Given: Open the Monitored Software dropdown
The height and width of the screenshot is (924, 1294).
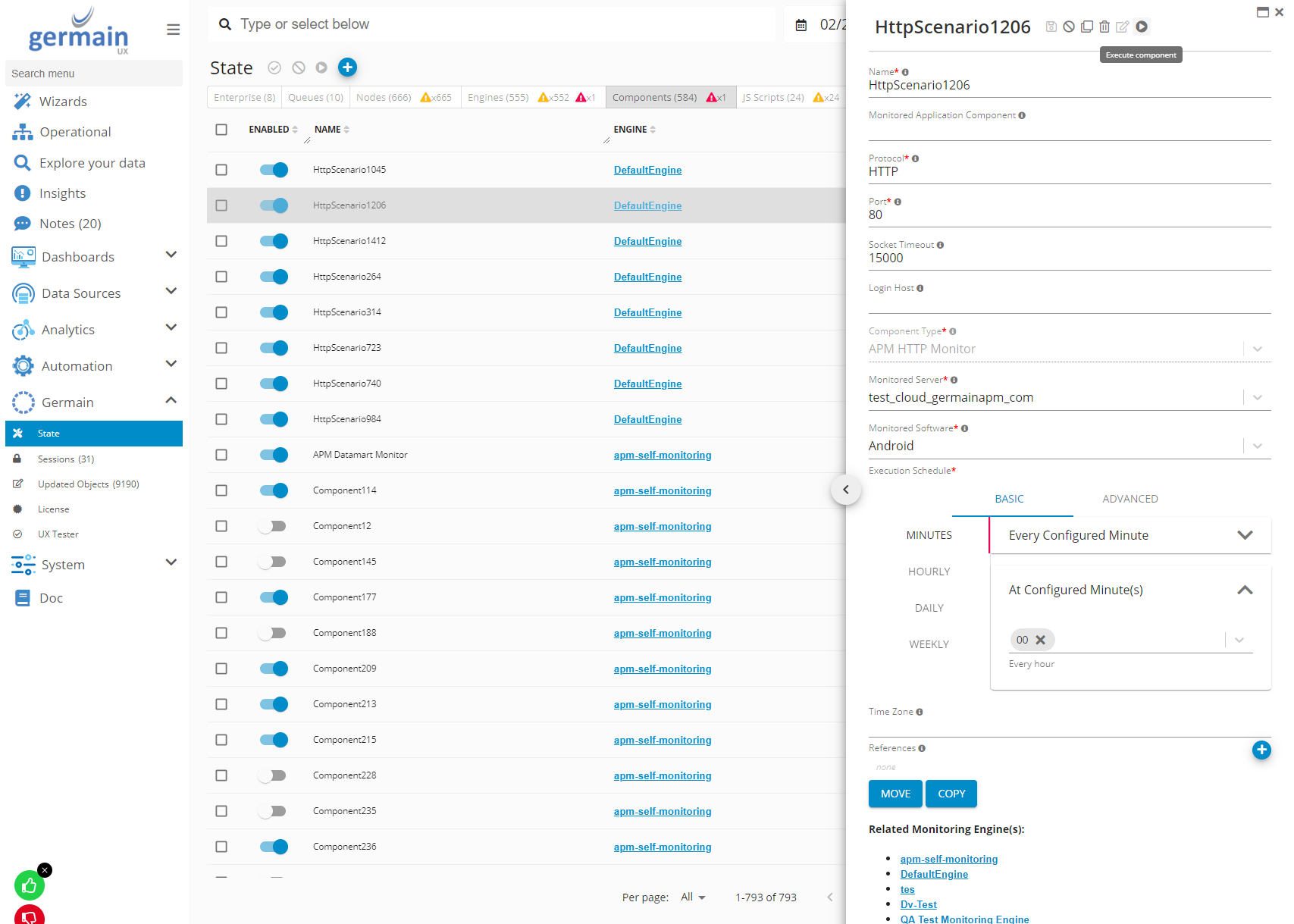Looking at the screenshot, I should click(1258, 446).
